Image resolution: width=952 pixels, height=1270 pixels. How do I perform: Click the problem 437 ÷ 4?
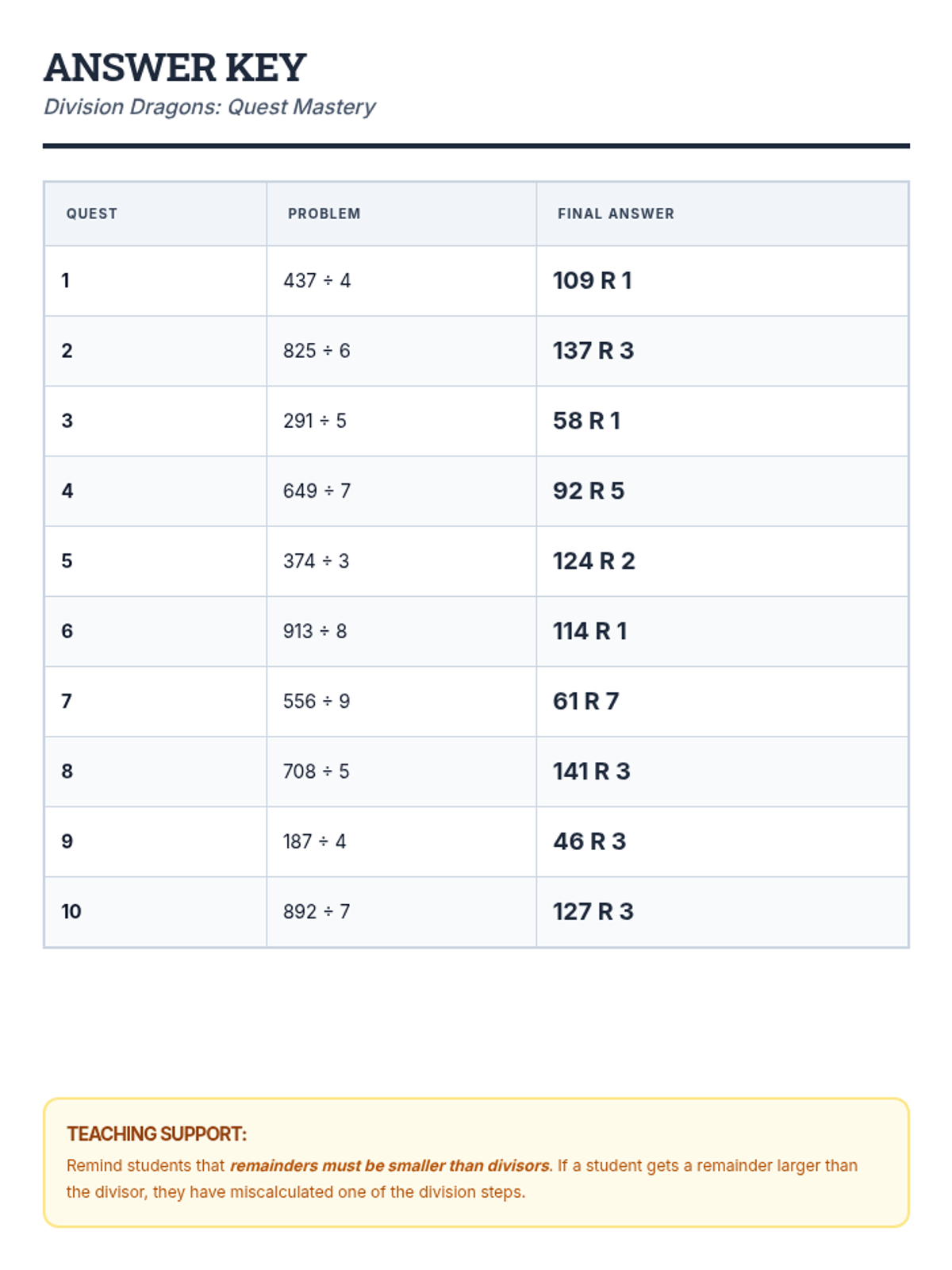317,280
